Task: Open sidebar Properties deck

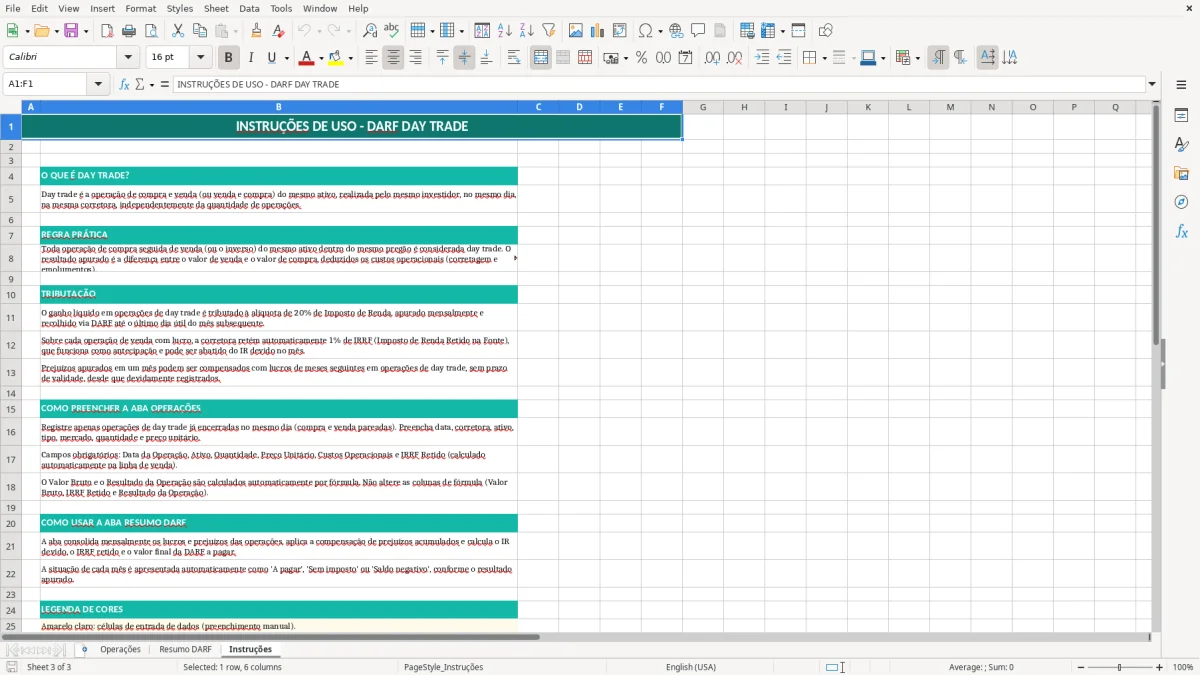Action: (x=1181, y=115)
